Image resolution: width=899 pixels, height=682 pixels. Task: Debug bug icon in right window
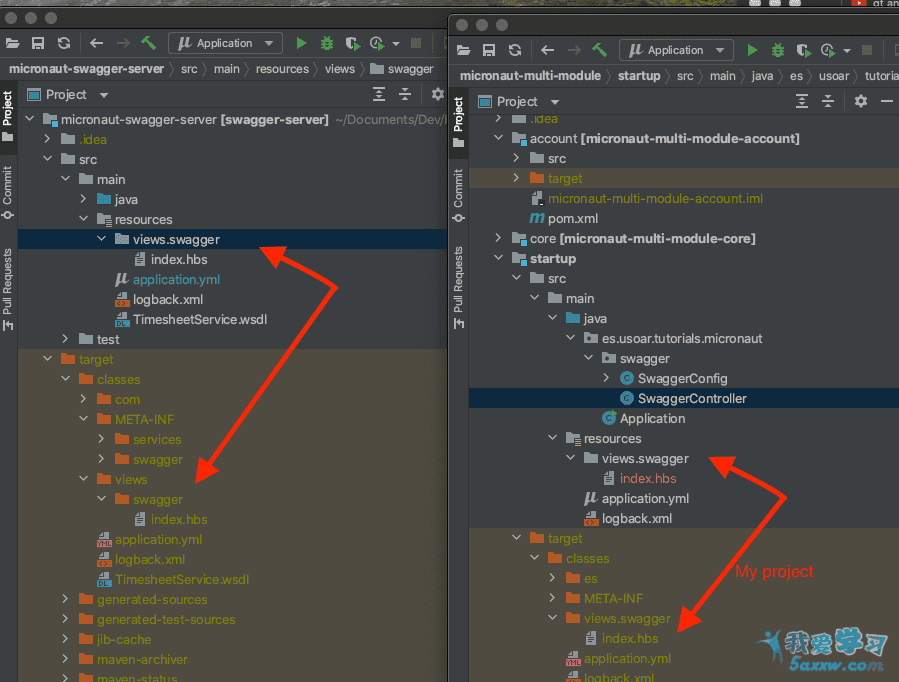777,50
